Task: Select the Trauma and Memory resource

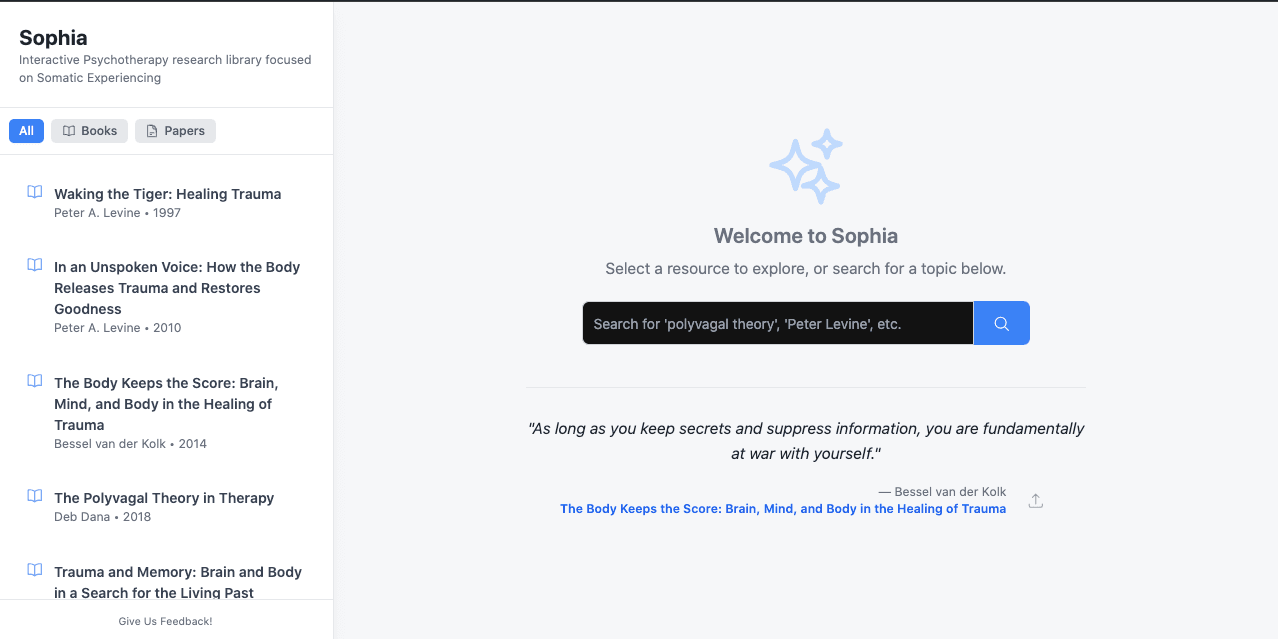Action: [x=178, y=582]
